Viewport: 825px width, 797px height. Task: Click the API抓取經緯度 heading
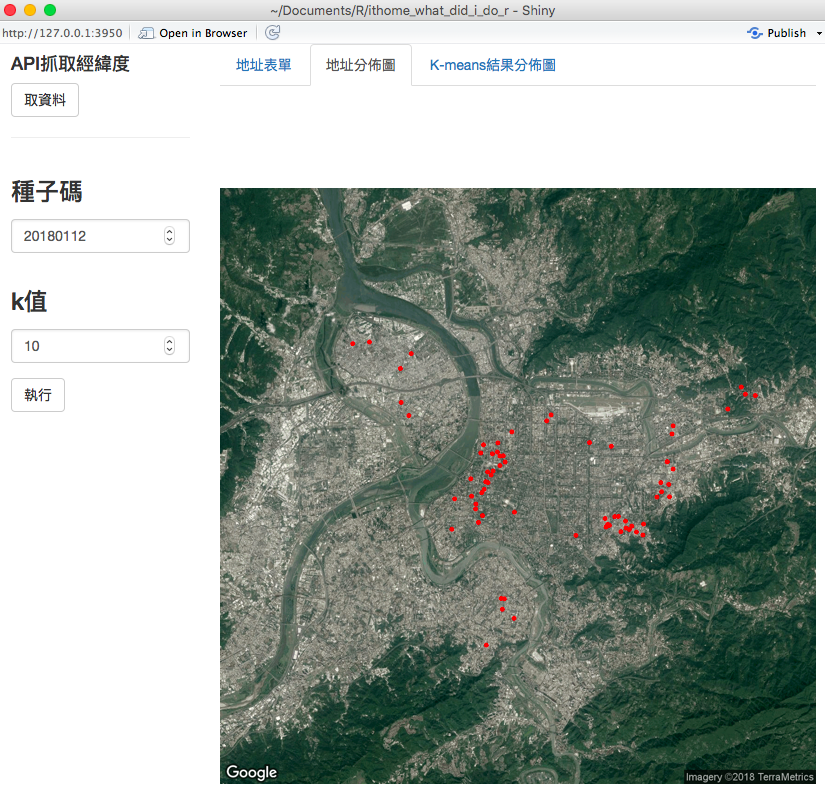[70, 64]
